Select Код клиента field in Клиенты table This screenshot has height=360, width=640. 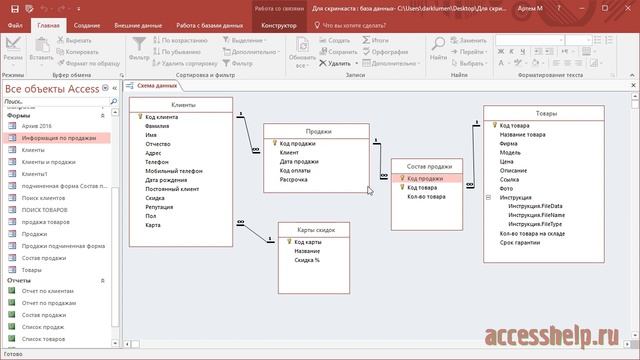[161, 117]
